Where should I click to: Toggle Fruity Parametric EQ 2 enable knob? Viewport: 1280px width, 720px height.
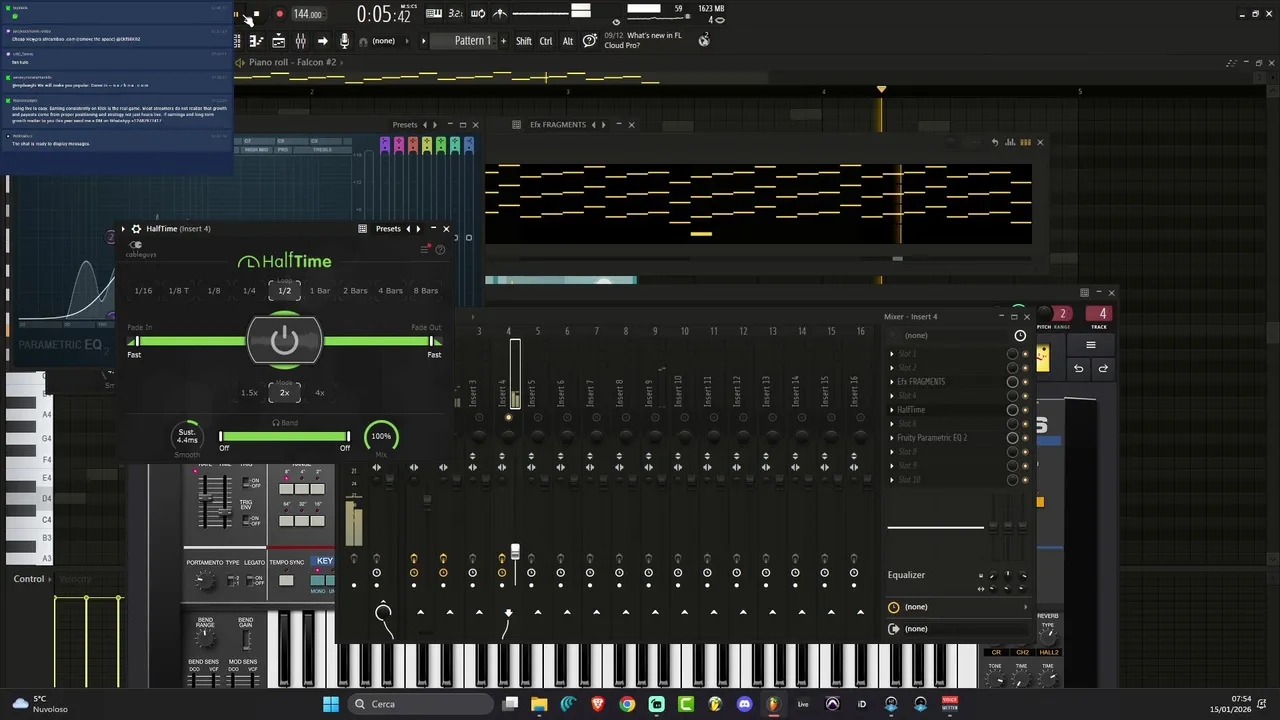1012,438
